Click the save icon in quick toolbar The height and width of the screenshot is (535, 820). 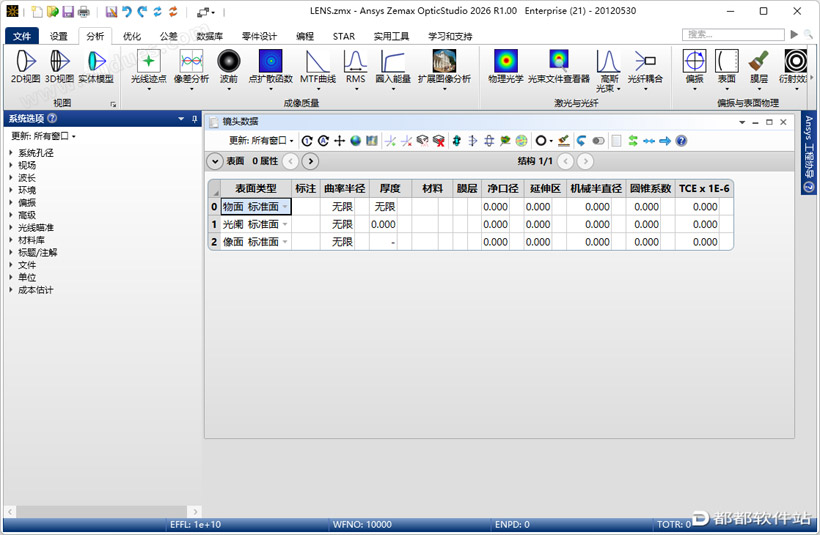pyautogui.click(x=68, y=12)
